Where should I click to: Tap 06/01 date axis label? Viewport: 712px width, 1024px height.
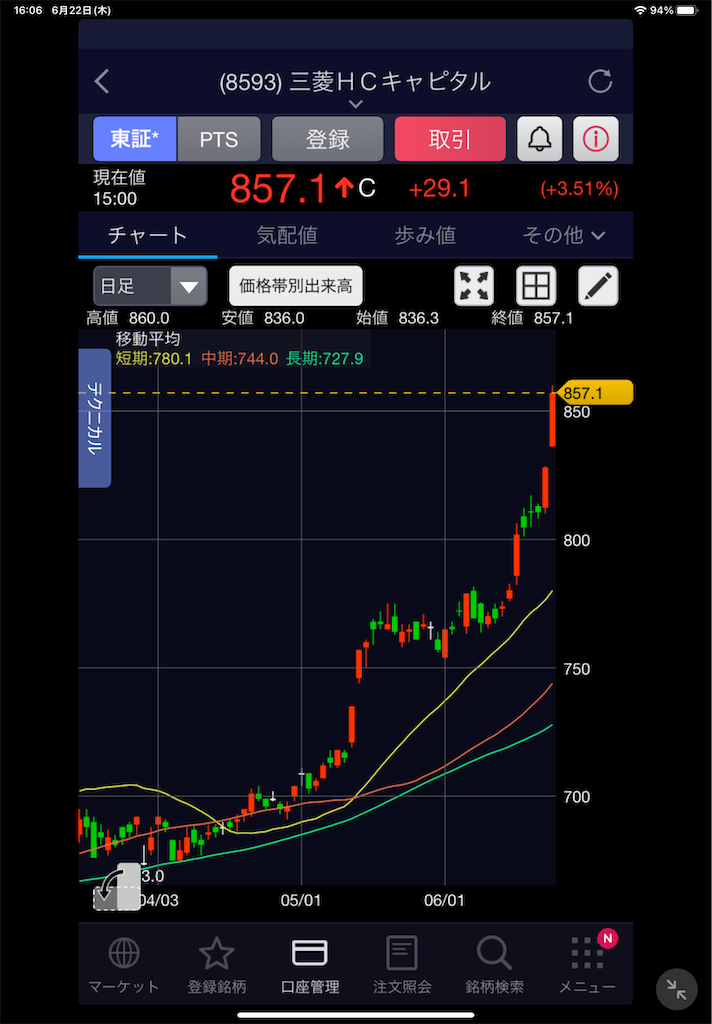click(x=444, y=901)
